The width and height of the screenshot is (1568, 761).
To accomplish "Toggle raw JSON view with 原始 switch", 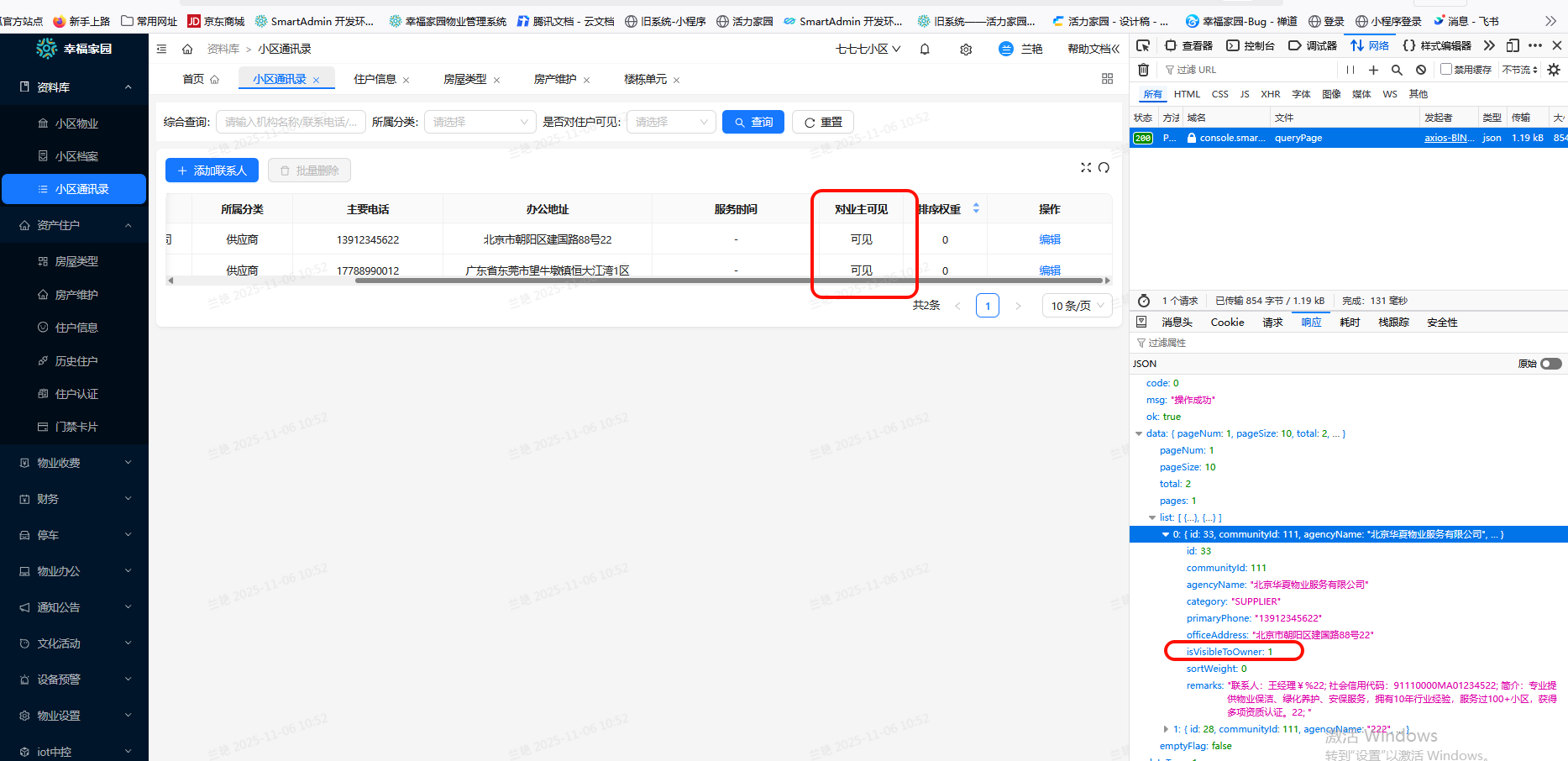I will (x=1550, y=363).
